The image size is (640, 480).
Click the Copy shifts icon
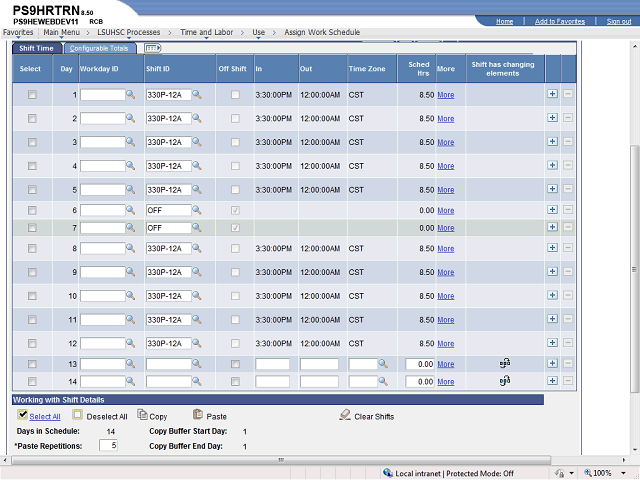coord(142,415)
